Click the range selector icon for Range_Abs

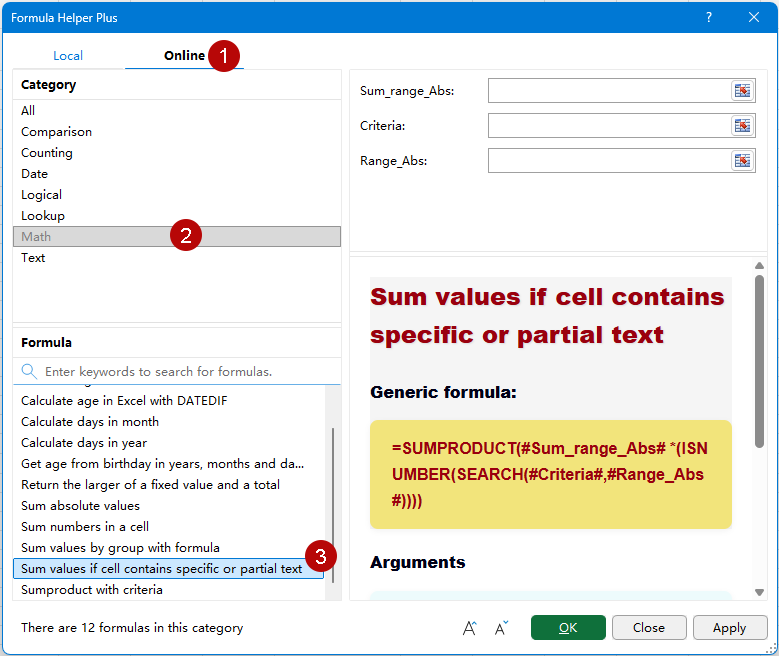pos(742,161)
